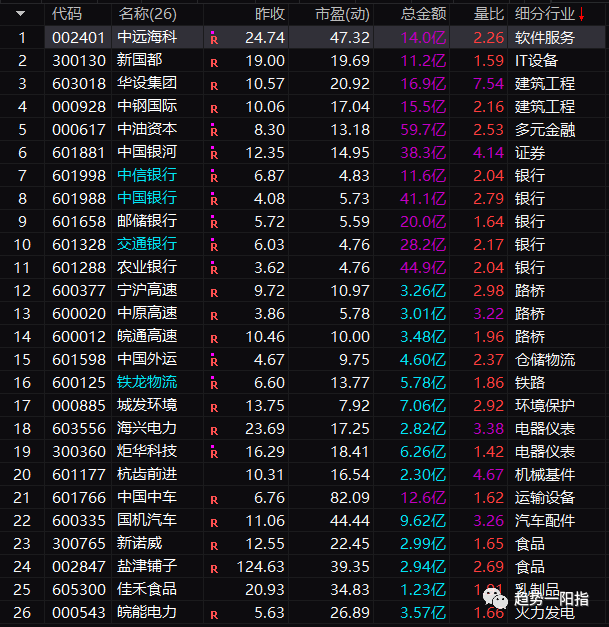Click the R marker icon for 中远海科
The image size is (609, 627).
214,38
